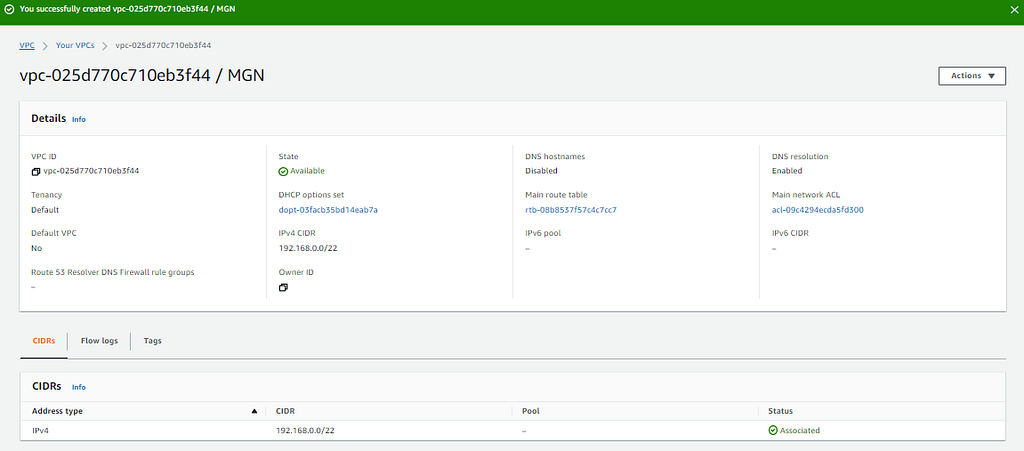
Task: Copy the Owner ID with copy icon
Action: (283, 288)
